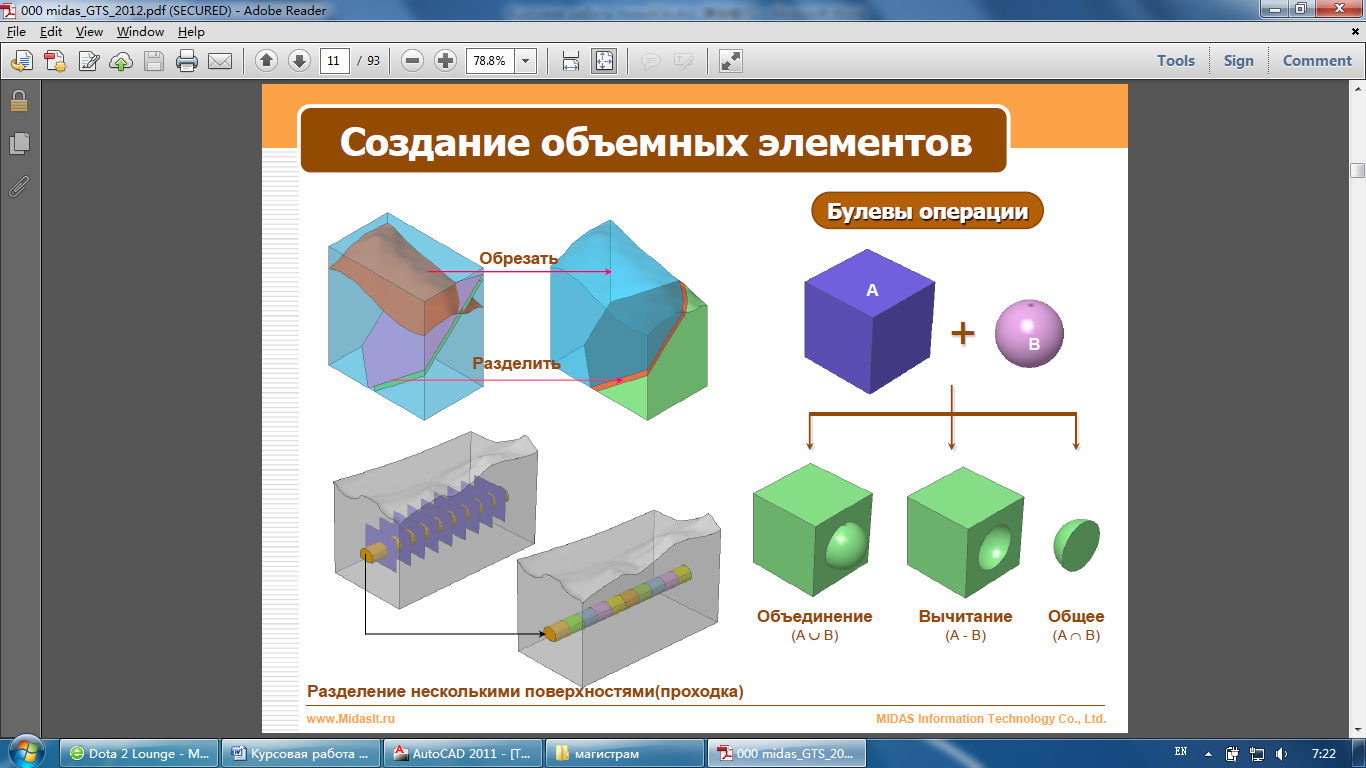
Task: View security settings via padlock icon
Action: click(19, 101)
